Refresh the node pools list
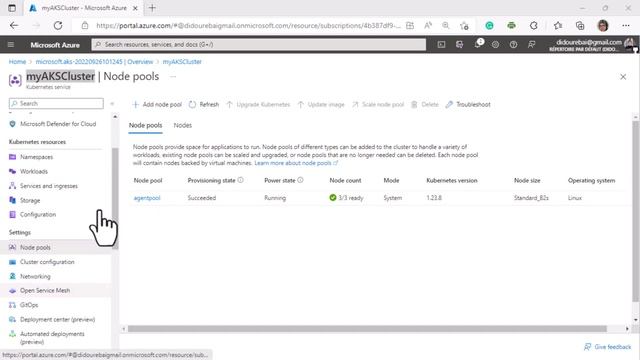 (204, 104)
